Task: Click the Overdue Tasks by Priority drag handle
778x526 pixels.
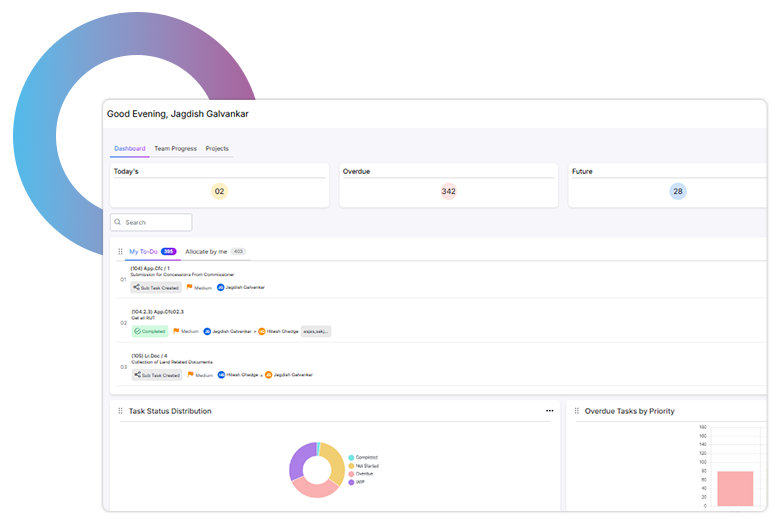Action: (577, 411)
